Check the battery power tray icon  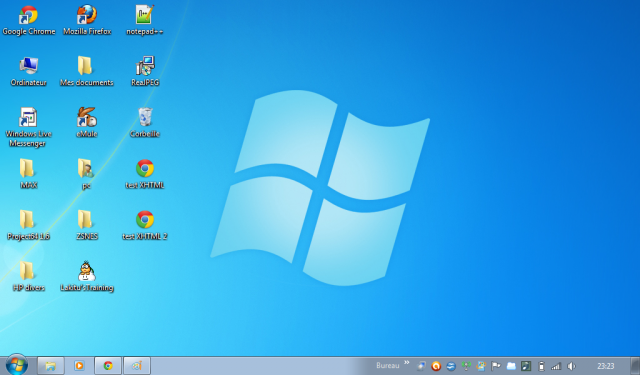(x=541, y=366)
